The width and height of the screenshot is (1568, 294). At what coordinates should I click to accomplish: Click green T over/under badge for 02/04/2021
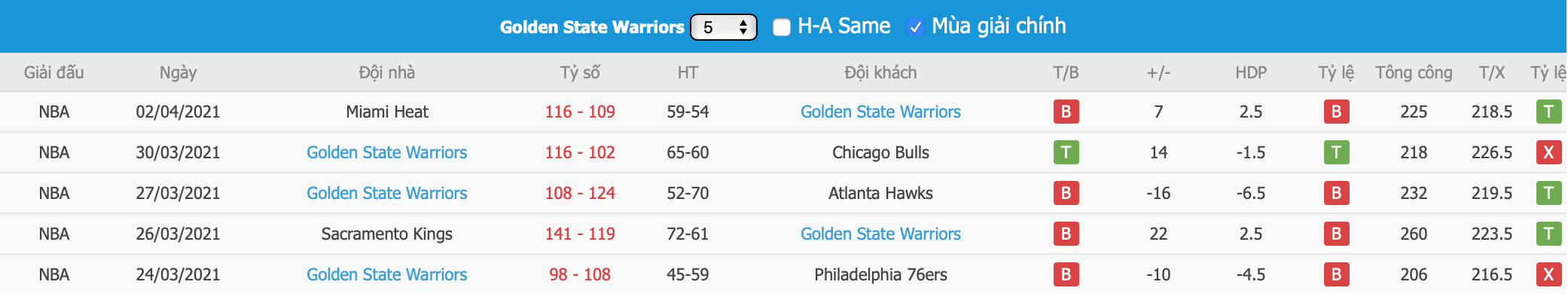[1548, 112]
